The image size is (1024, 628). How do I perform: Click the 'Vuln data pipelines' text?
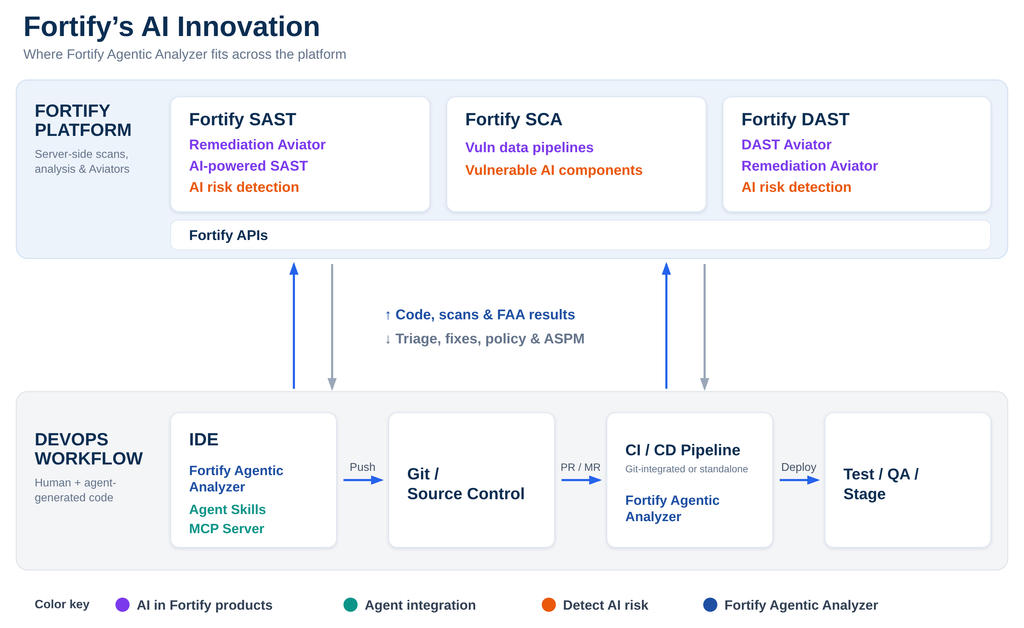tap(529, 148)
